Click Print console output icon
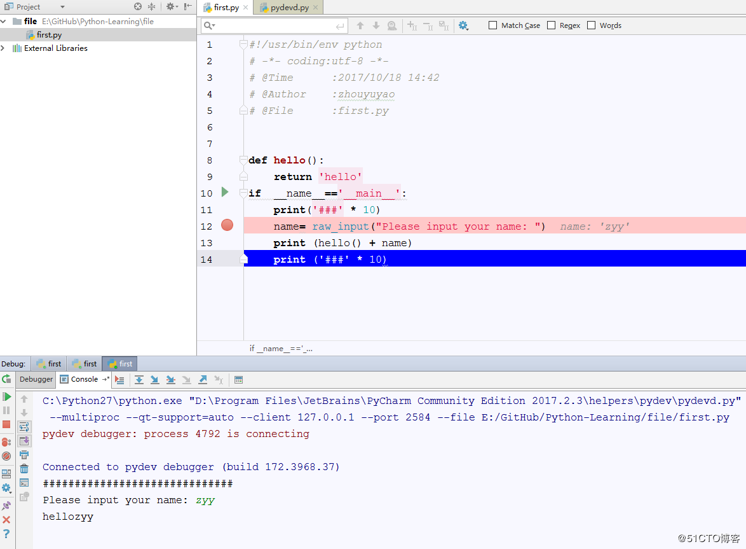746x549 pixels. click(x=24, y=455)
